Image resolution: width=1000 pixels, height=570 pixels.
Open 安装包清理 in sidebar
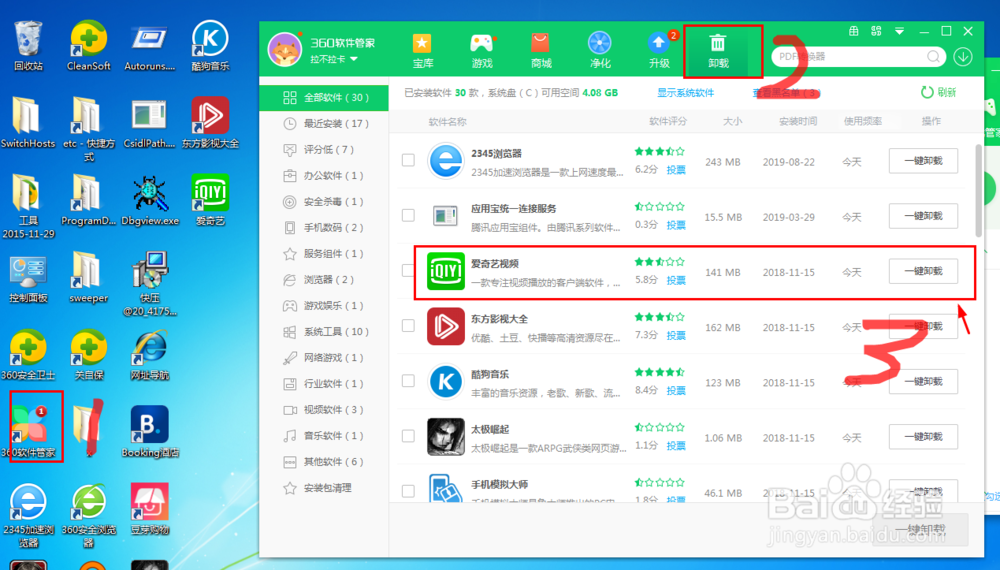click(x=324, y=488)
